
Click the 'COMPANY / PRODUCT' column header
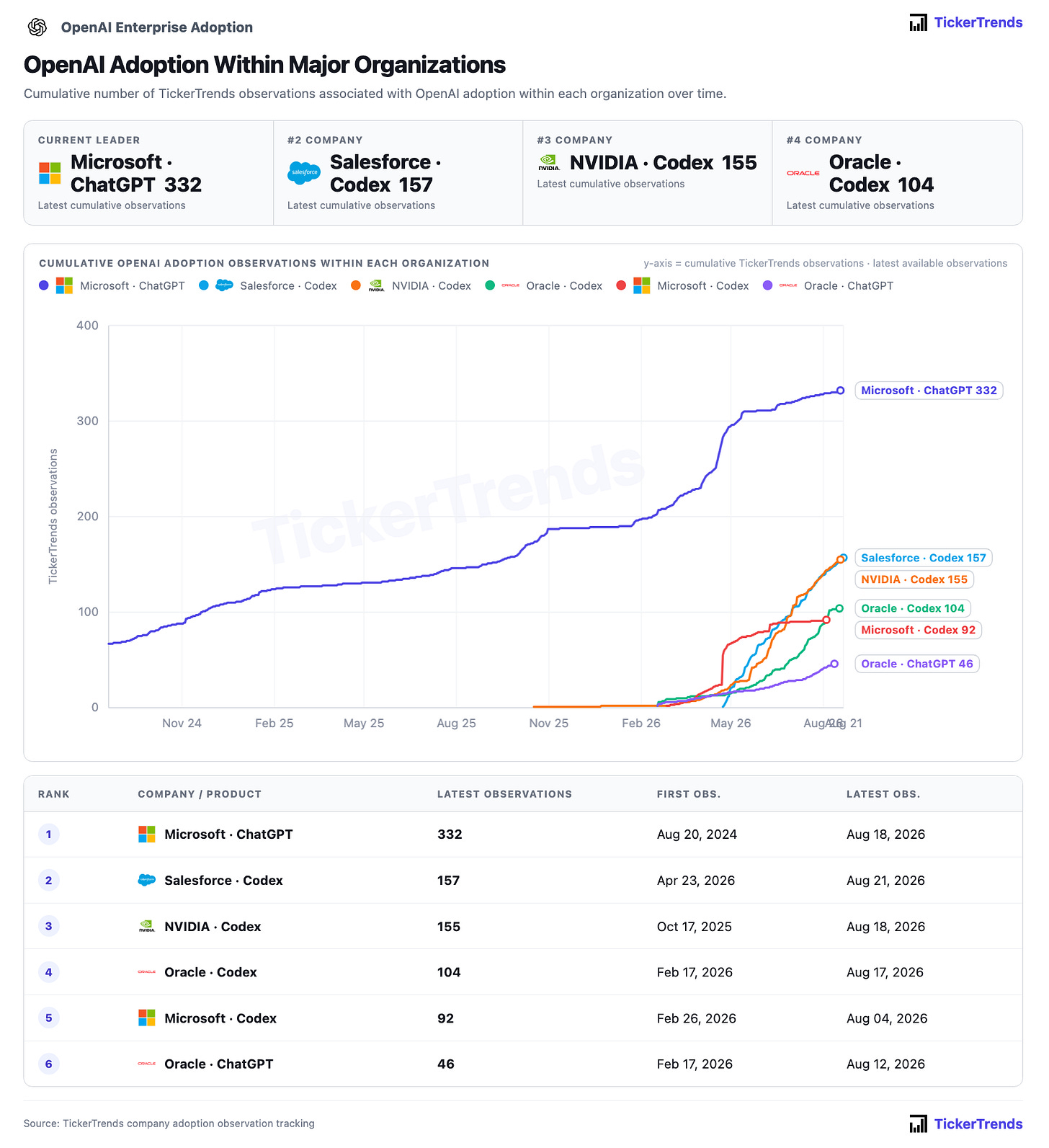[200, 794]
